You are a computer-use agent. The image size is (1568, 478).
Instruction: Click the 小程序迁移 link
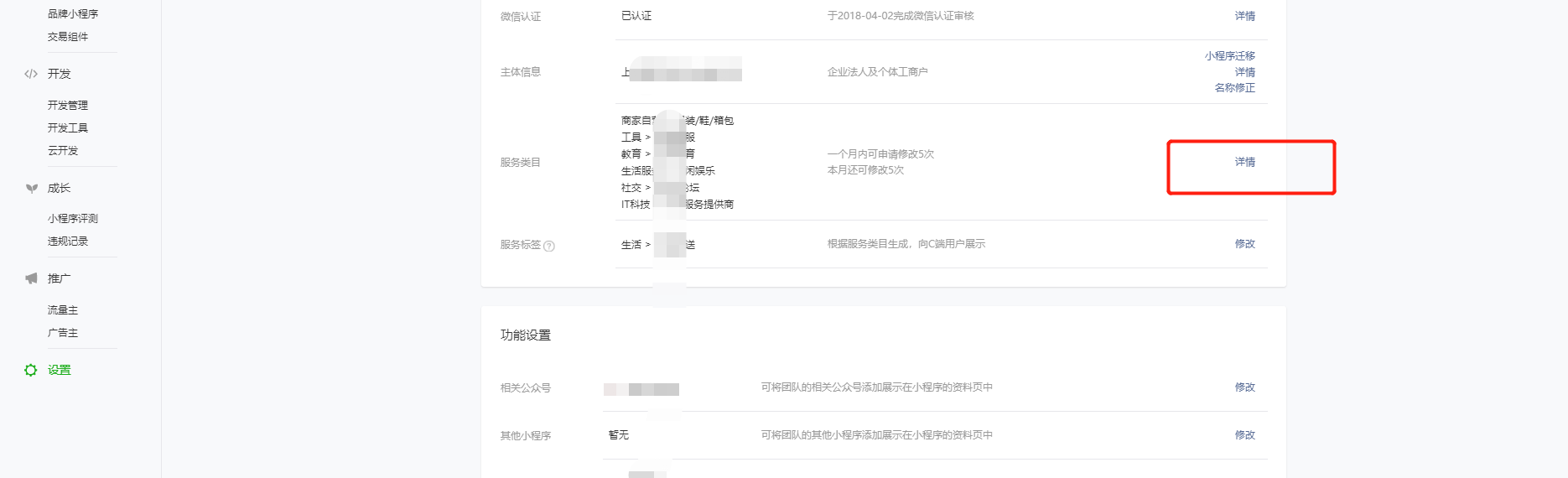click(x=1229, y=56)
